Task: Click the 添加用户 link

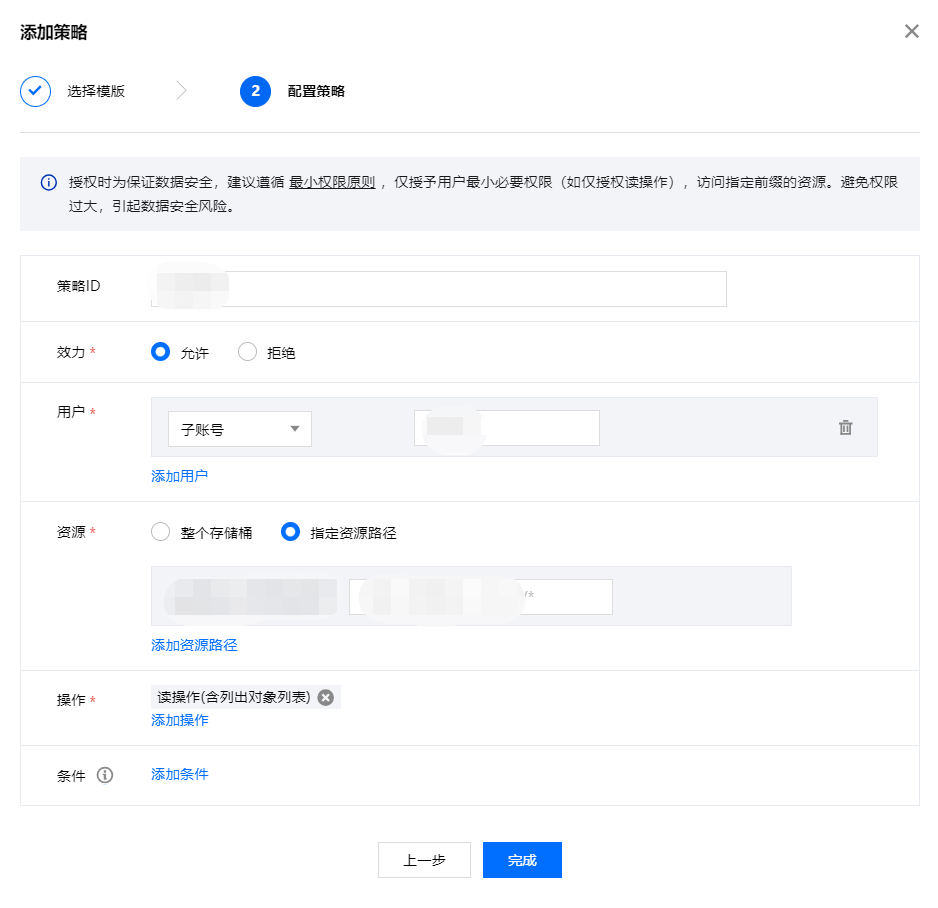Action: point(179,476)
